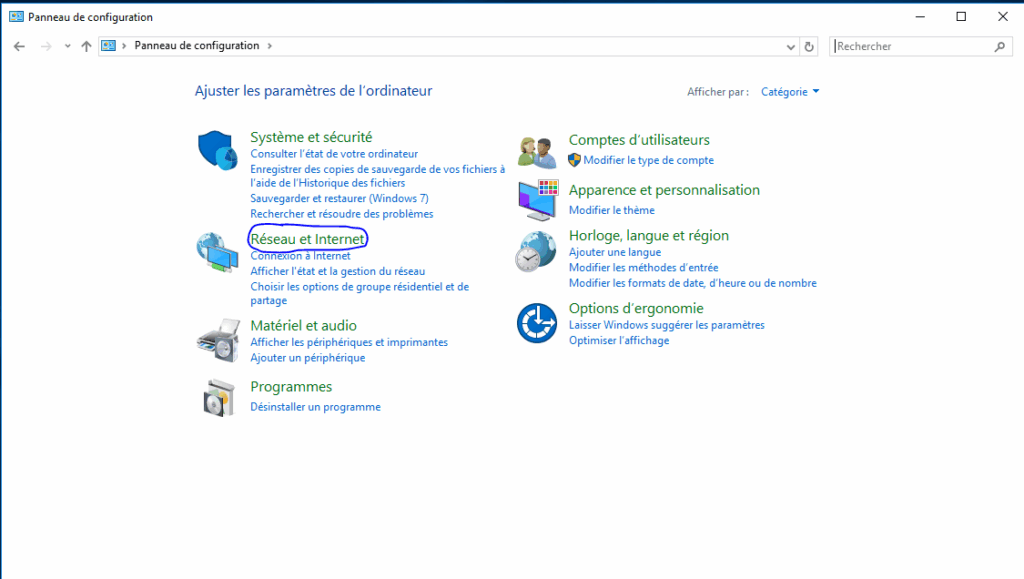Click the Apparence et personnalisation monitor icon

pyautogui.click(x=536, y=201)
